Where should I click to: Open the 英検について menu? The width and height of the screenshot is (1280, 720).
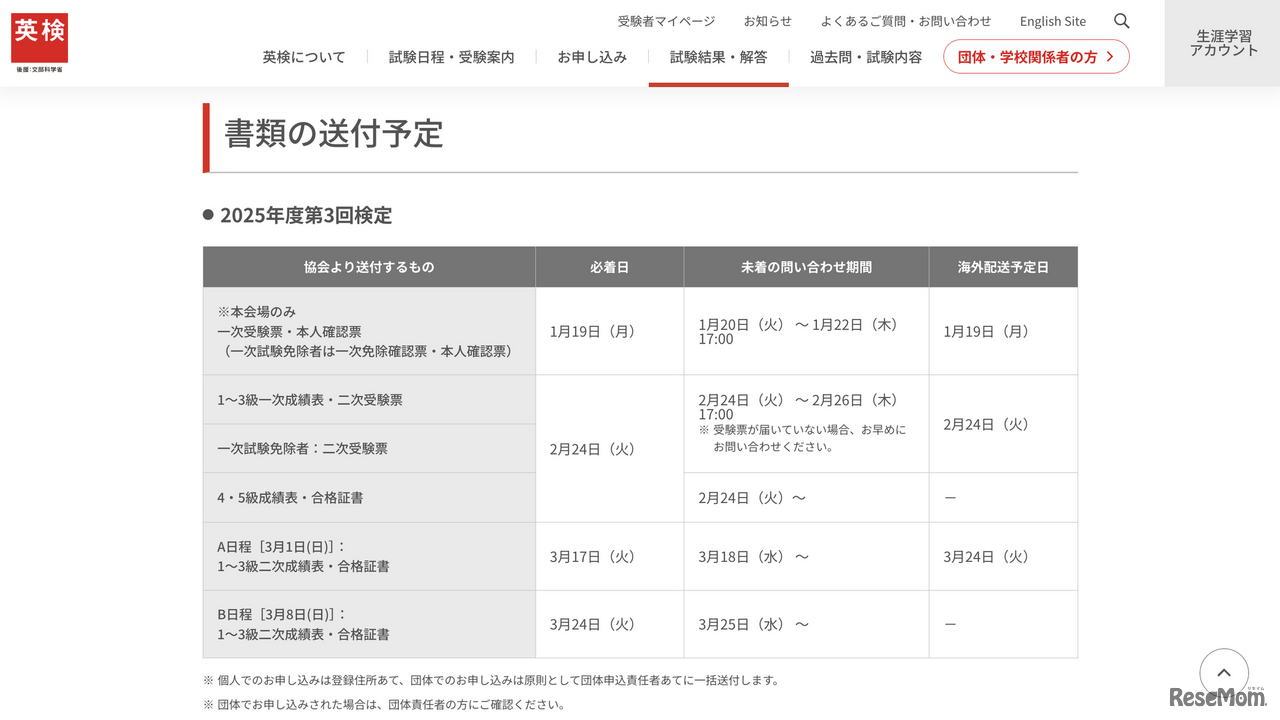coord(304,57)
